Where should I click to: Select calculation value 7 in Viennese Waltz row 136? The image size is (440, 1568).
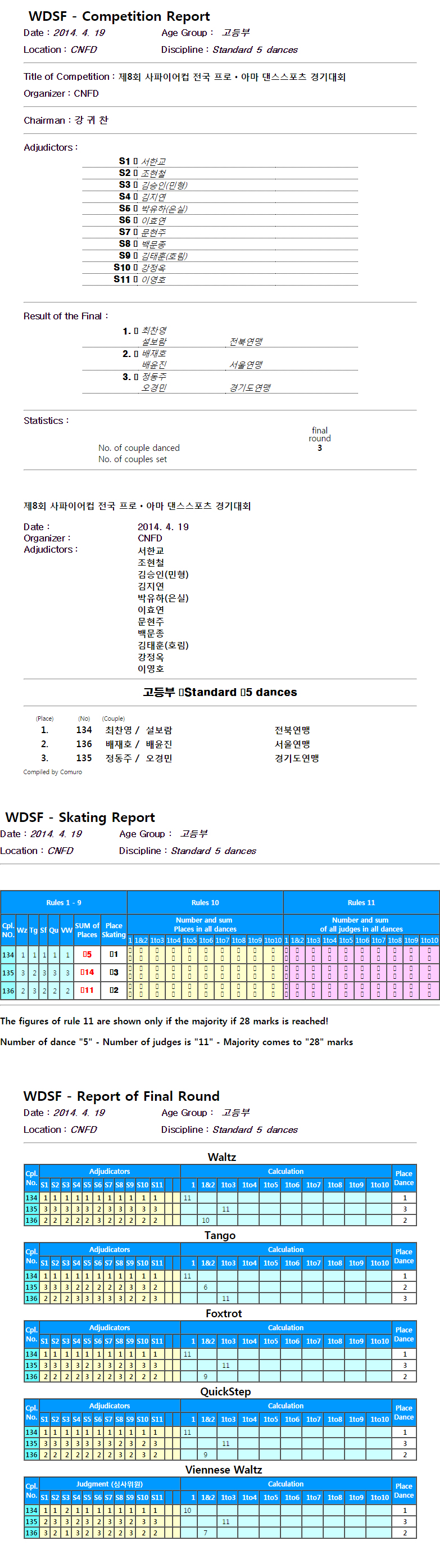[205, 1533]
